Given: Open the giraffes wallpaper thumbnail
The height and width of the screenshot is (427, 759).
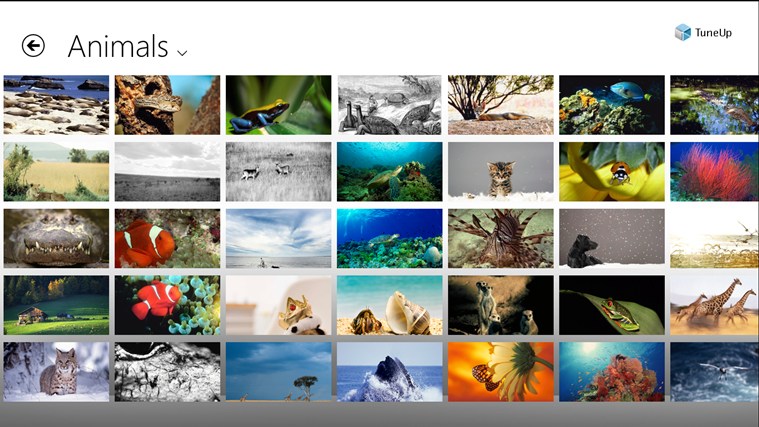Looking at the screenshot, I should click(x=713, y=305).
